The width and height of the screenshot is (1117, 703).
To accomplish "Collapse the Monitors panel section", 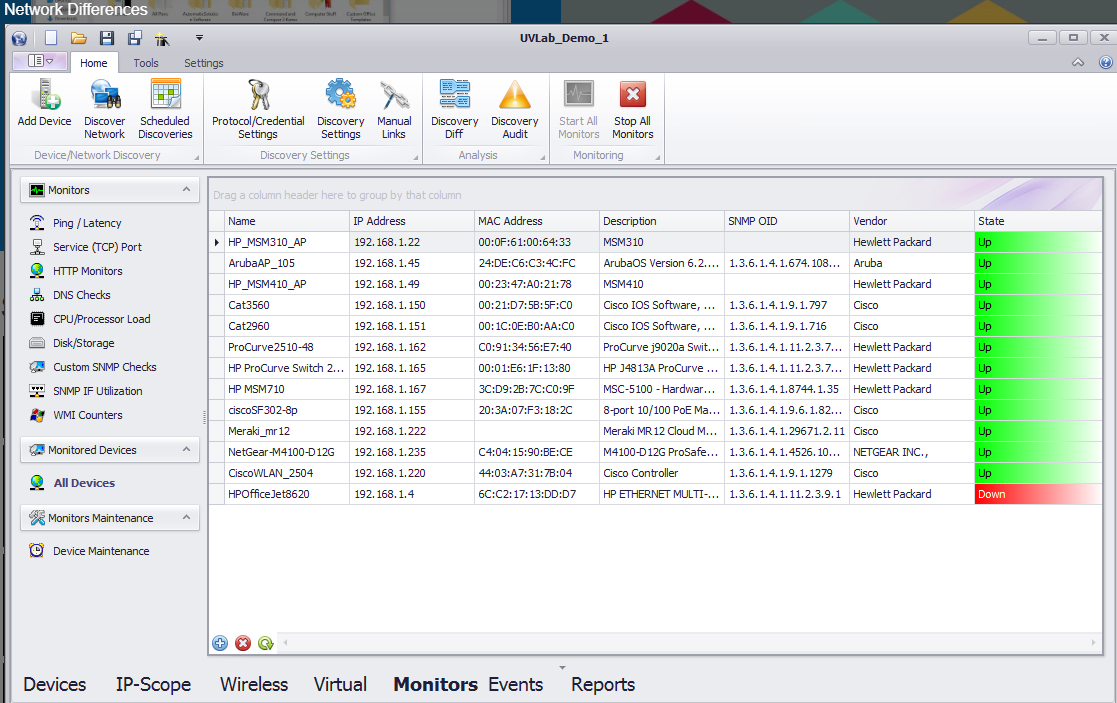I will pos(186,189).
